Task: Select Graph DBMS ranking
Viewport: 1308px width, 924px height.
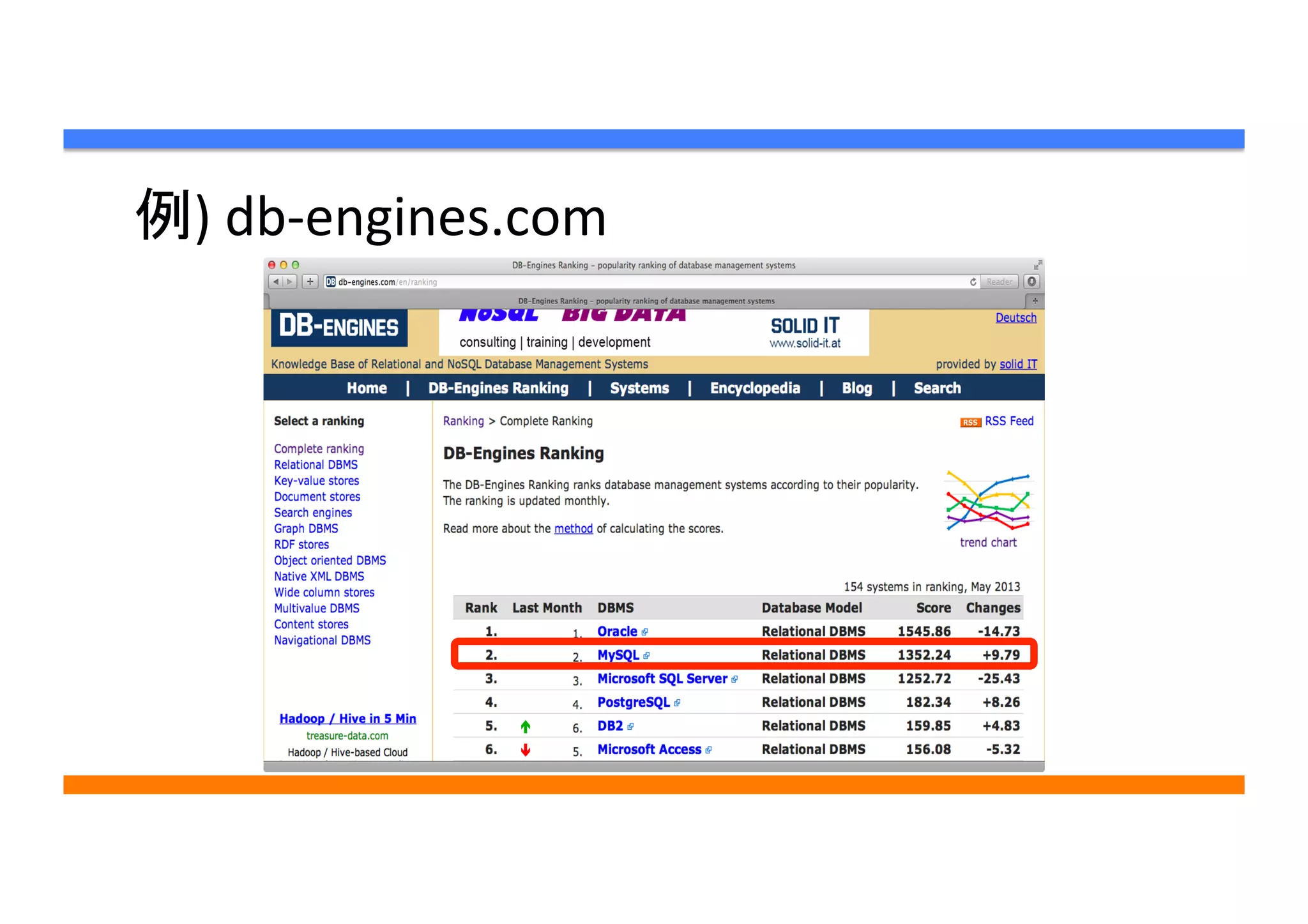Action: pos(306,529)
